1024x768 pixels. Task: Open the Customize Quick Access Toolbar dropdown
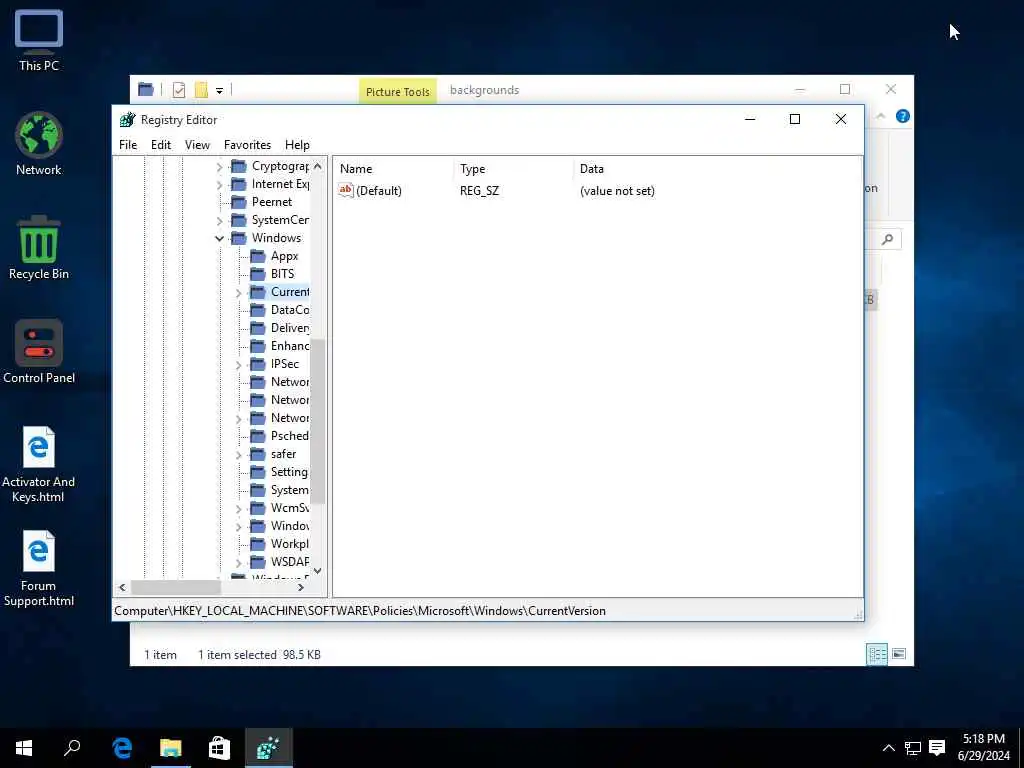tap(219, 91)
